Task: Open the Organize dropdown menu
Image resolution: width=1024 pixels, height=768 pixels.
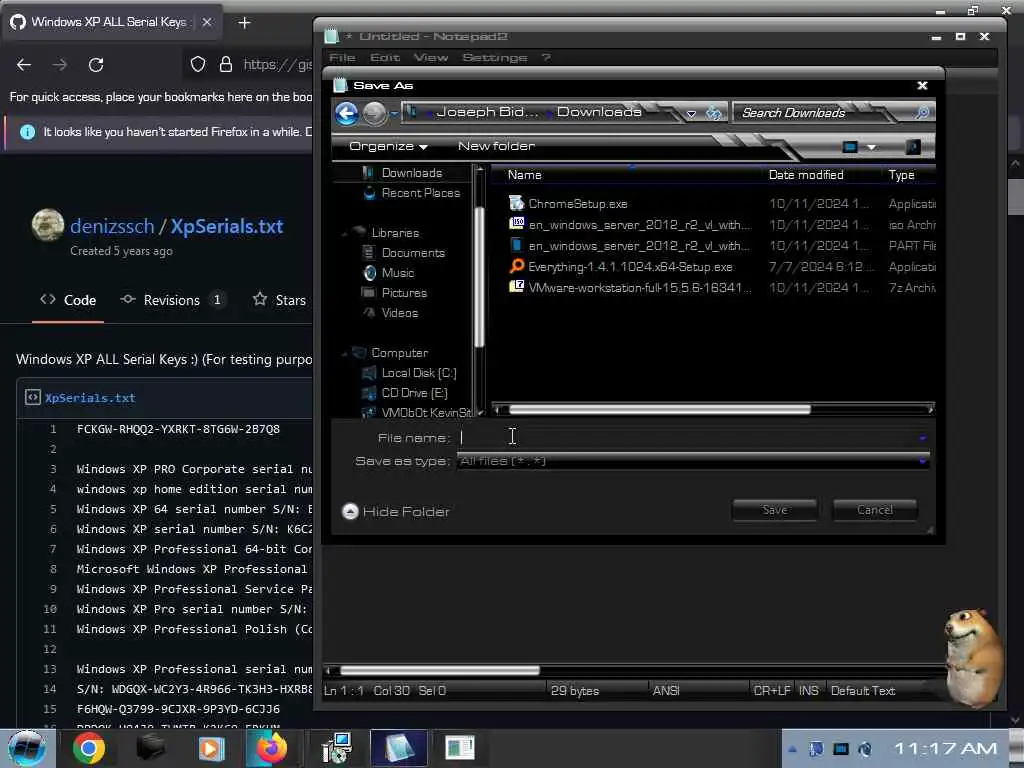Action: 388,146
